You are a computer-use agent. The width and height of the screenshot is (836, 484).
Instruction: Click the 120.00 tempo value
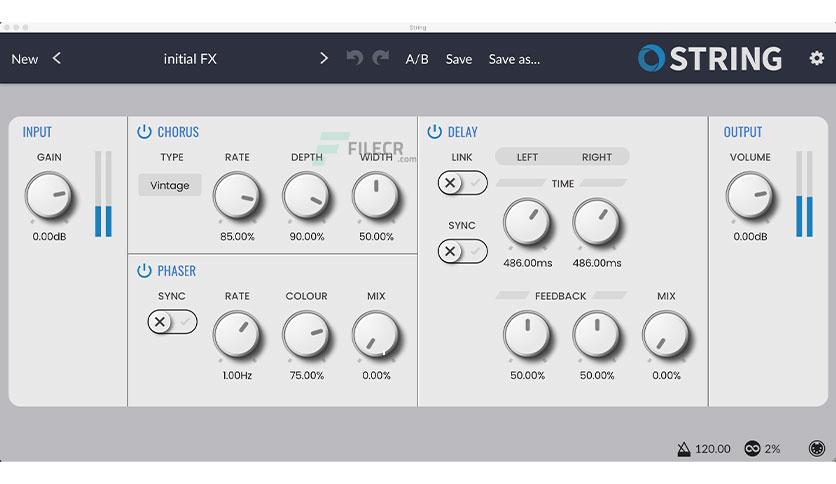click(x=713, y=449)
